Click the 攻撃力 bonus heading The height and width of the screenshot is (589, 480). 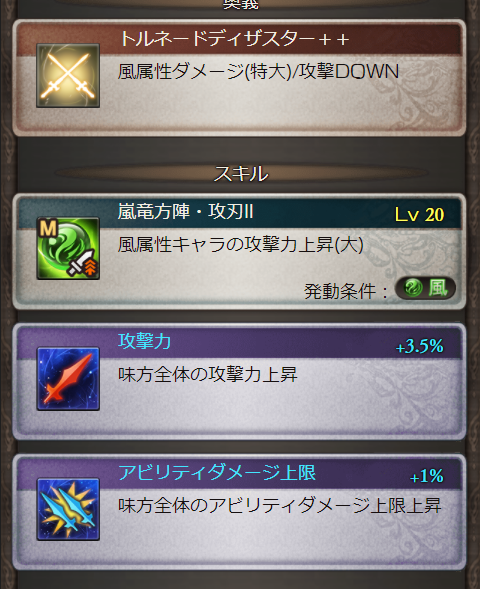[x=145, y=341]
